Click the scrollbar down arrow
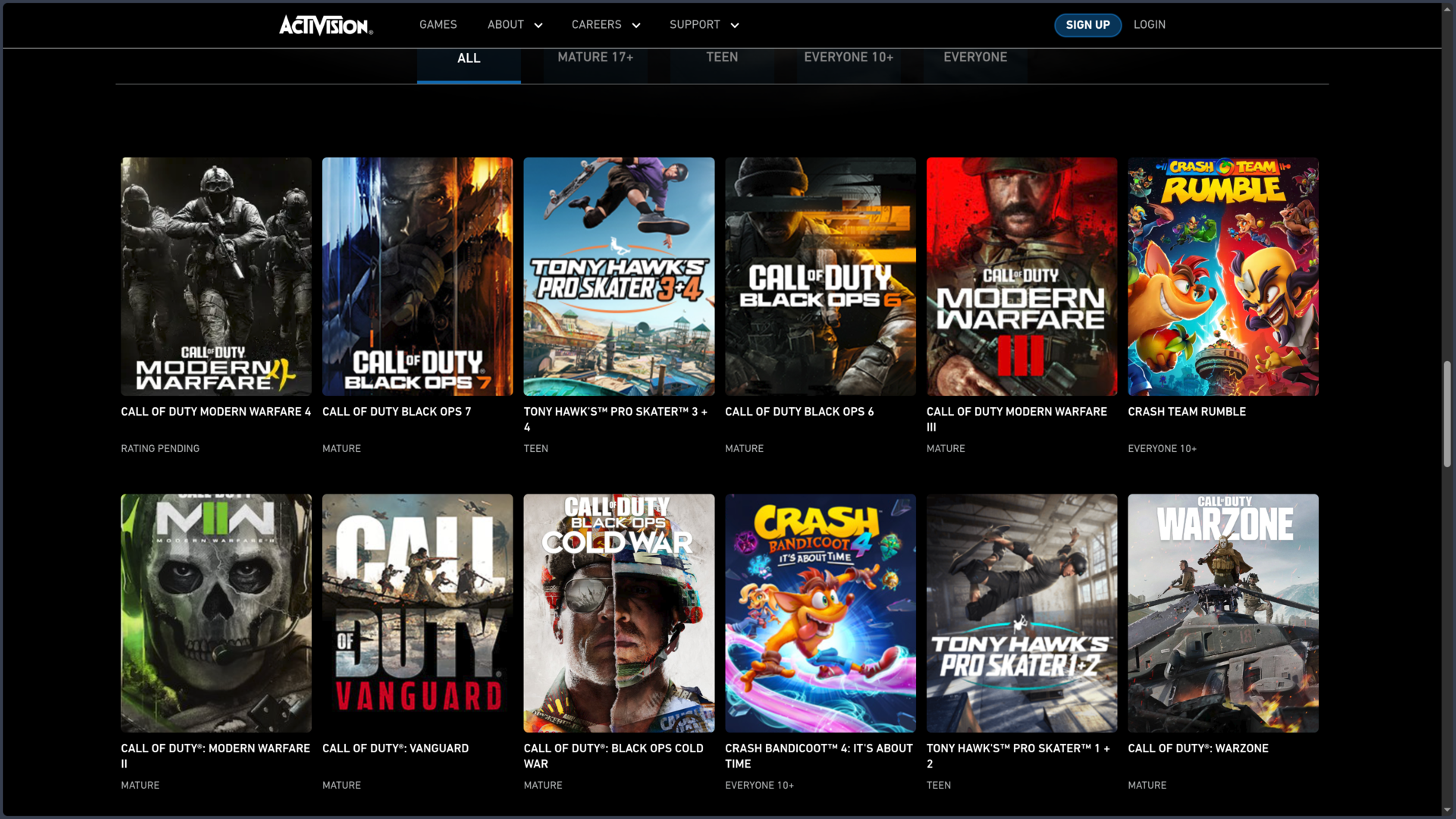The image size is (1456, 819). click(1447, 811)
